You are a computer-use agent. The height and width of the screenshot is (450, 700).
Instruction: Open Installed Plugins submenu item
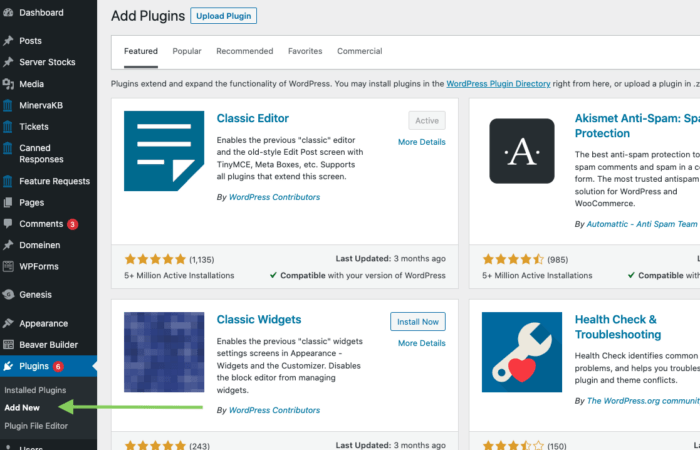tap(35, 390)
